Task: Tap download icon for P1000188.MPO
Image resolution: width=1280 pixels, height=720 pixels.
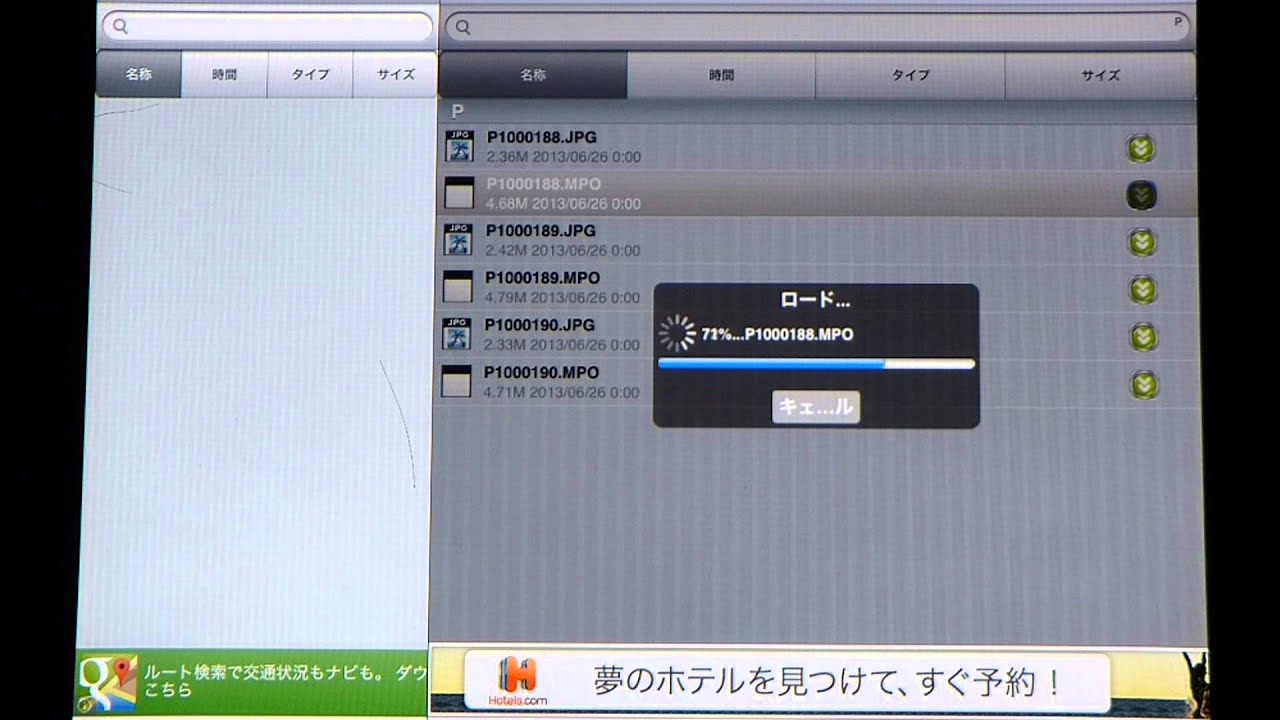Action: [1141, 195]
